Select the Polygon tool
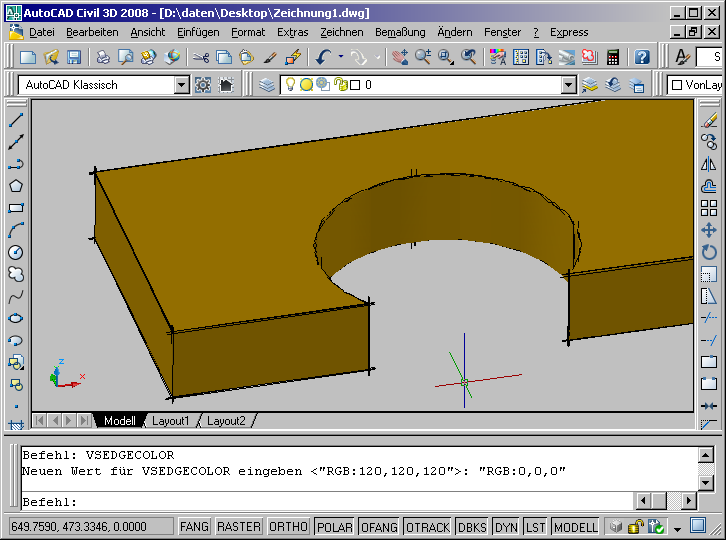The image size is (726, 540). pyautogui.click(x=15, y=186)
